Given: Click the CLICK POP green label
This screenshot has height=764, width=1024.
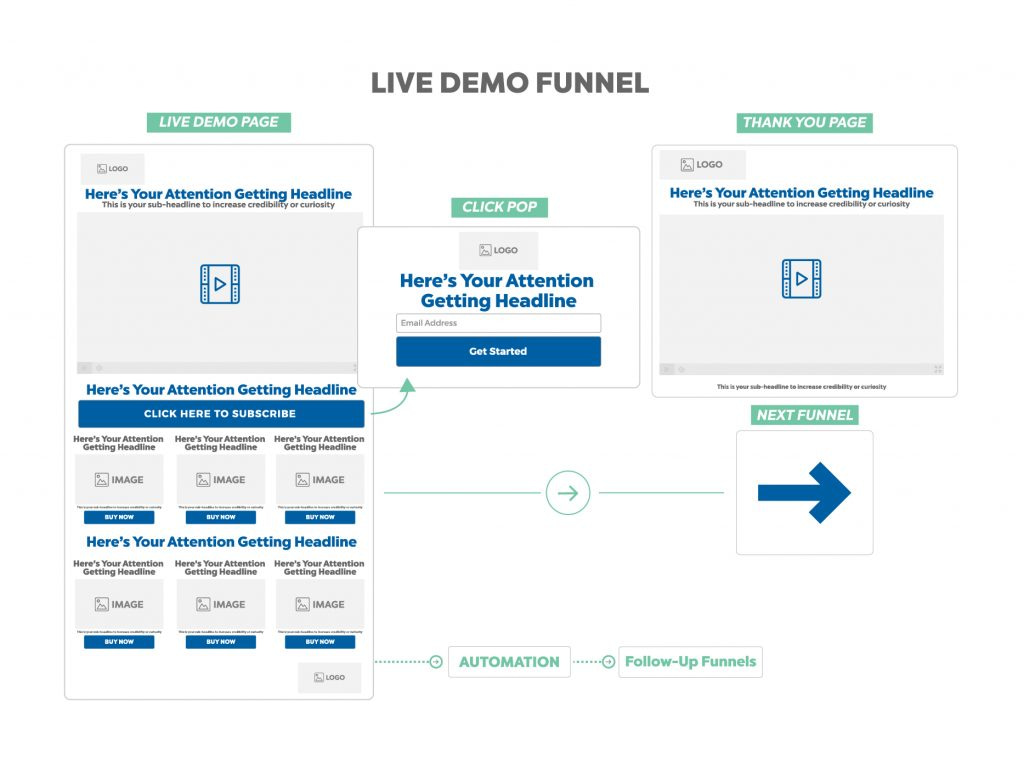Looking at the screenshot, I should coord(500,207).
